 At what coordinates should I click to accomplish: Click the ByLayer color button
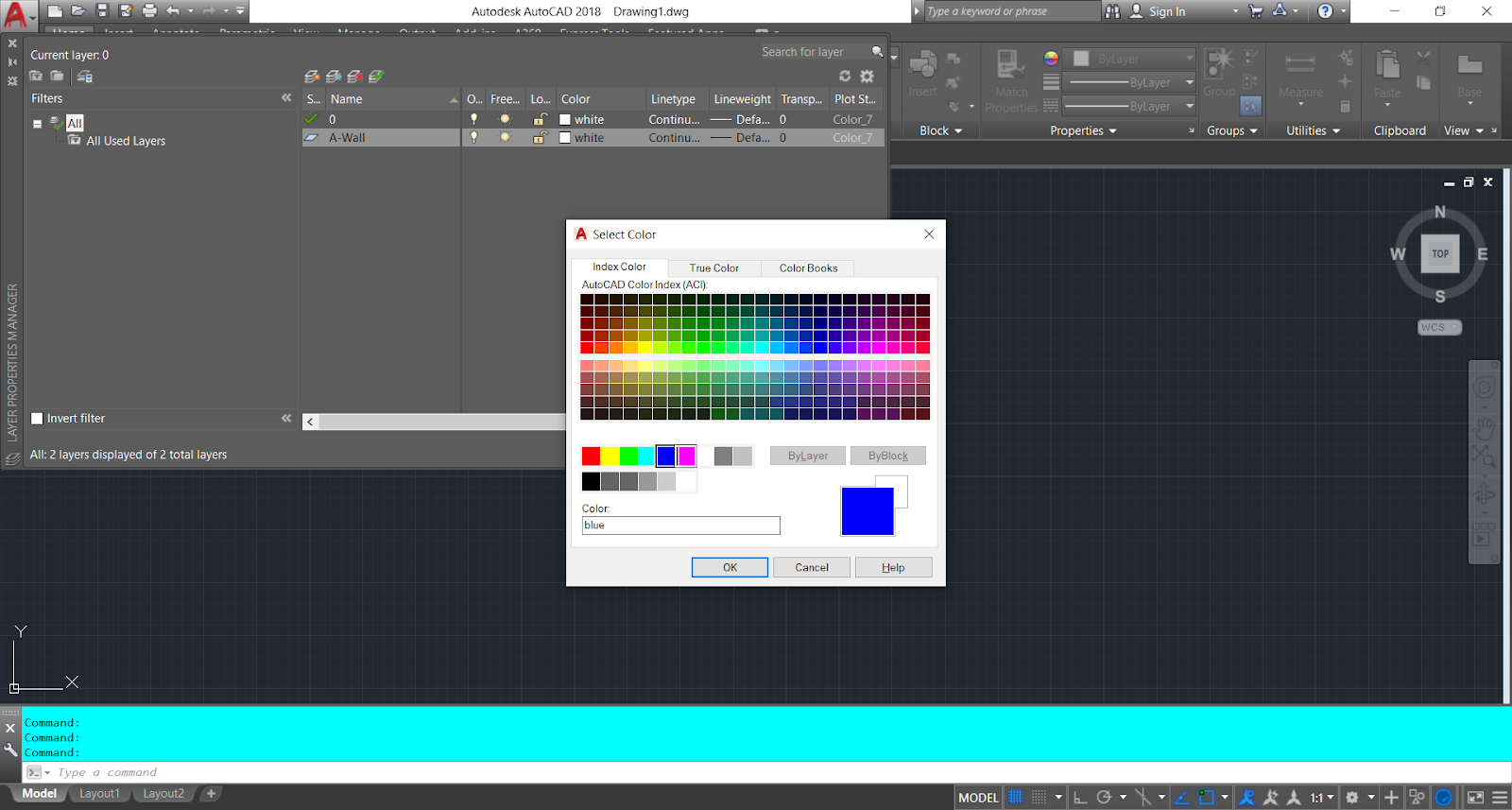(807, 456)
